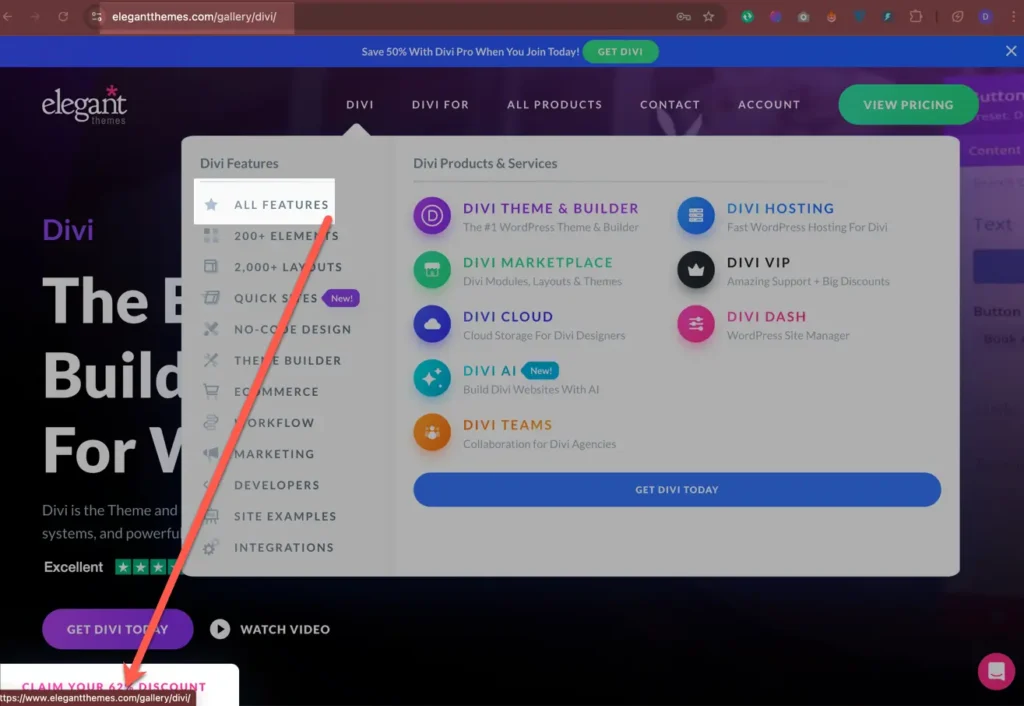Screen dimensions: 1024x706
Task: Click the blue GET DIVI TODAY button
Action: tap(677, 490)
